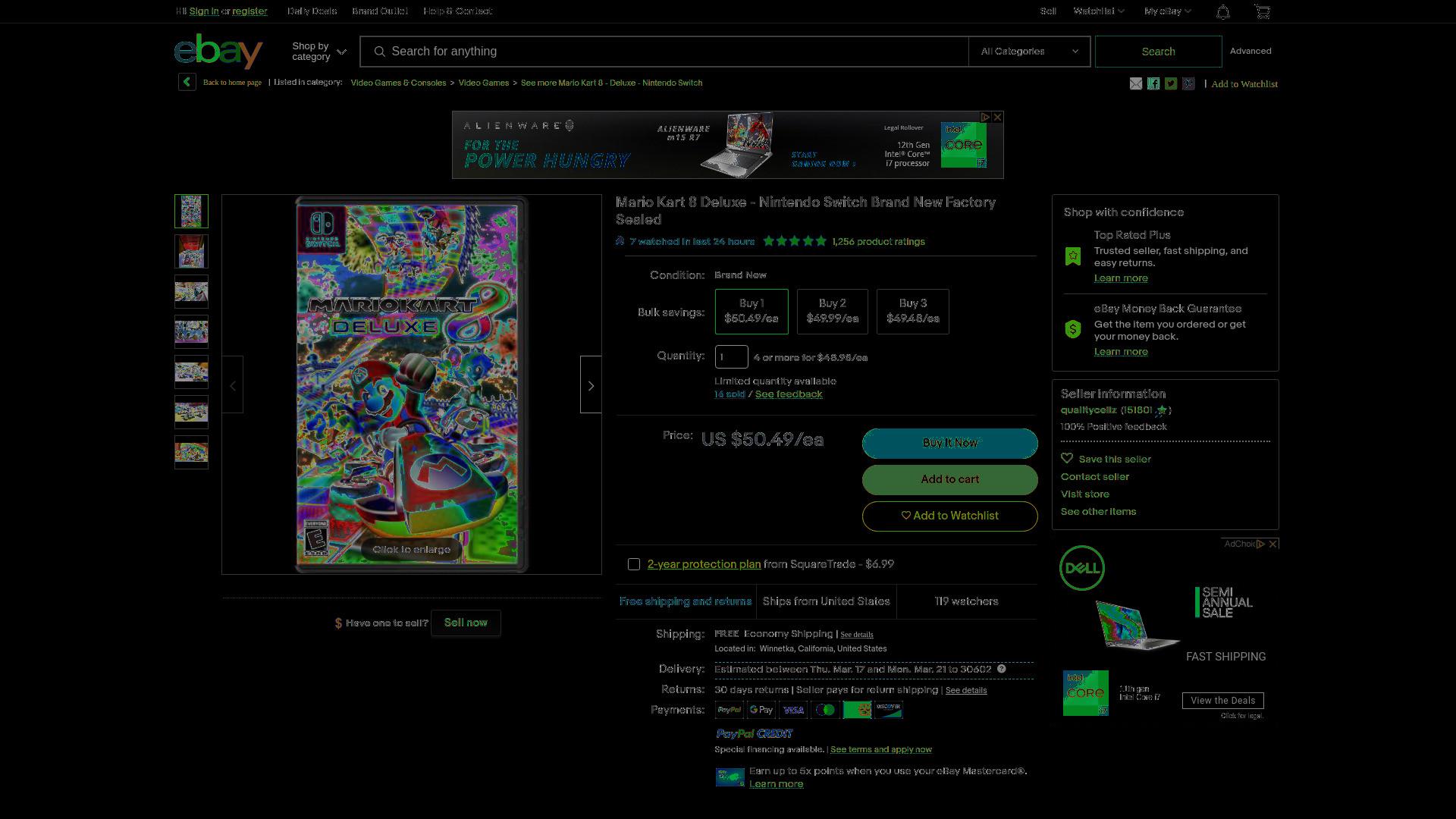Share listing on Facebook icon

click(1153, 83)
